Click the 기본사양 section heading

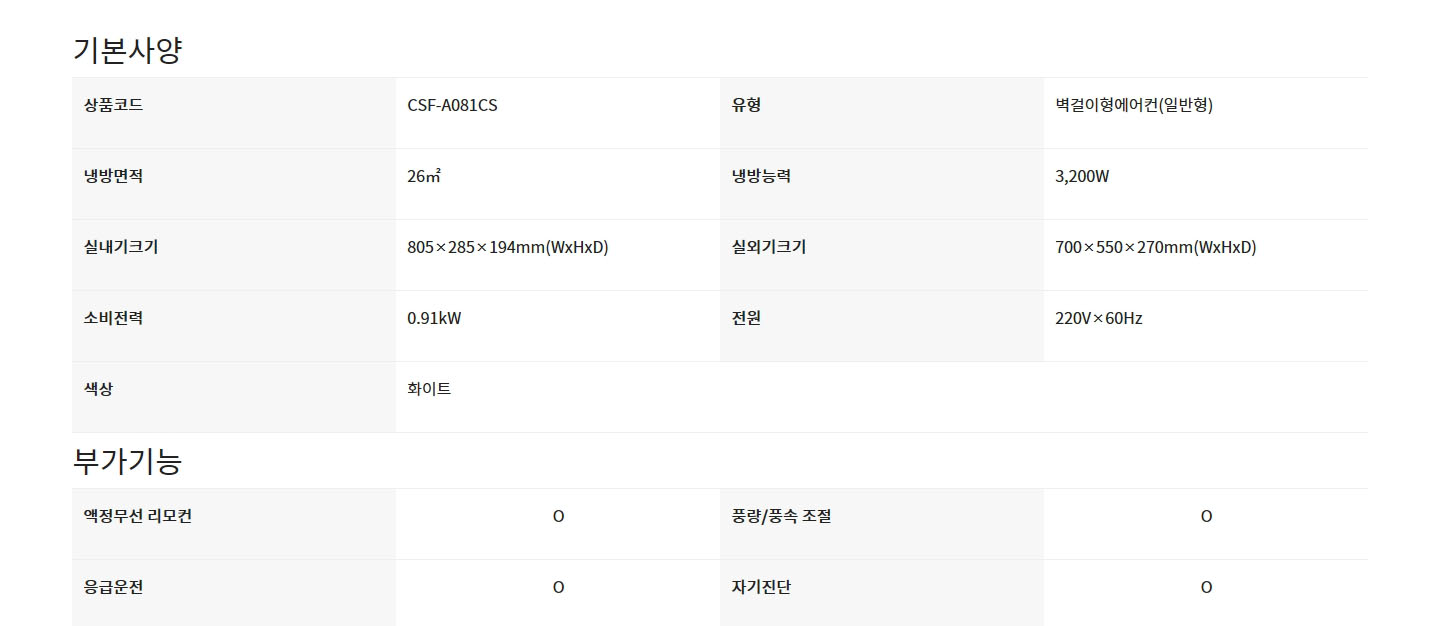127,49
